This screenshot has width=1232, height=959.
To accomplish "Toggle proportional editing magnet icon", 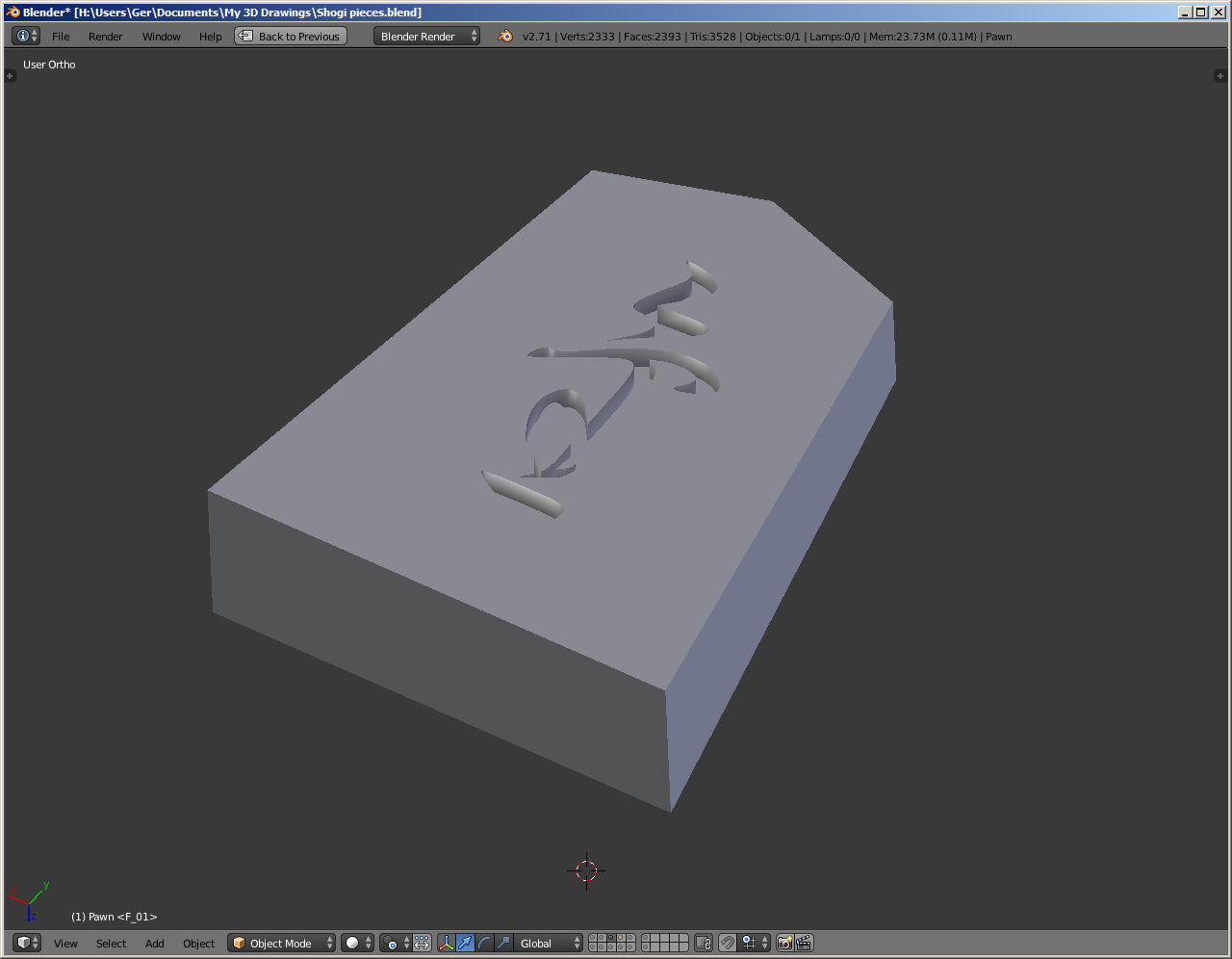I will (728, 943).
